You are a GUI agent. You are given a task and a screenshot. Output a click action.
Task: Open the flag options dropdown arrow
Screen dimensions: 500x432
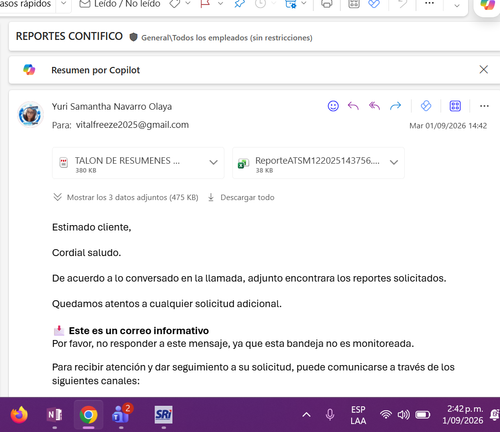point(220,4)
